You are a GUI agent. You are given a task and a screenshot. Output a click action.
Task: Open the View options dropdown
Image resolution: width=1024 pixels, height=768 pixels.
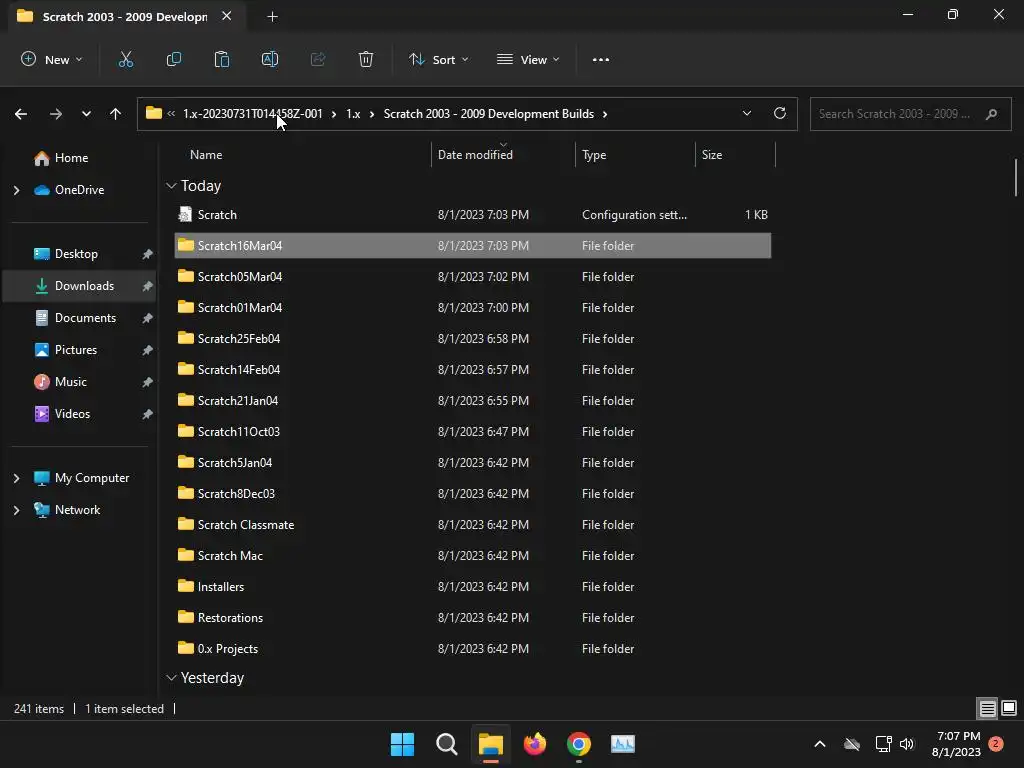click(x=528, y=59)
